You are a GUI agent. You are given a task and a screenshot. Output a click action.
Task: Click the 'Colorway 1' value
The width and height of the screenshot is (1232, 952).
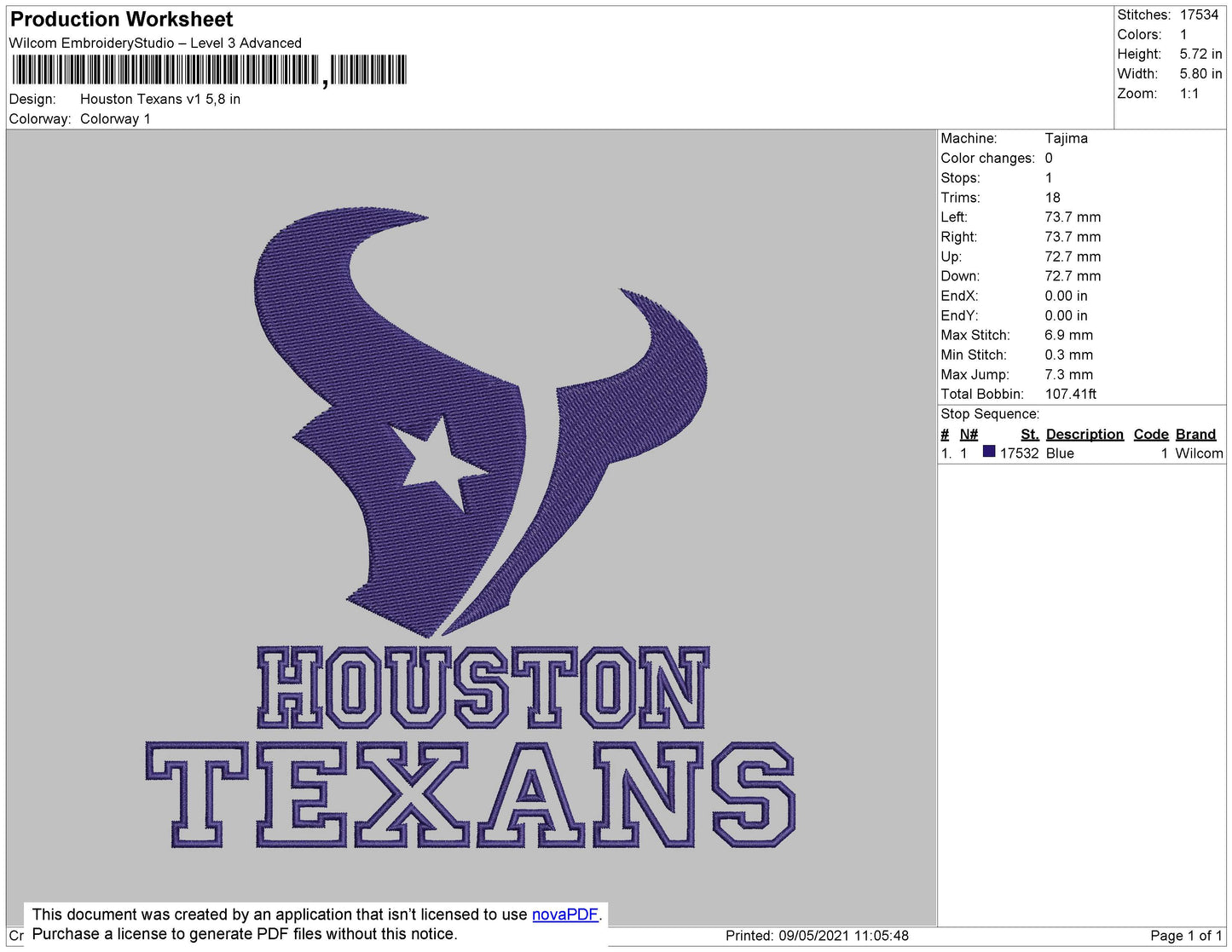[x=115, y=118]
